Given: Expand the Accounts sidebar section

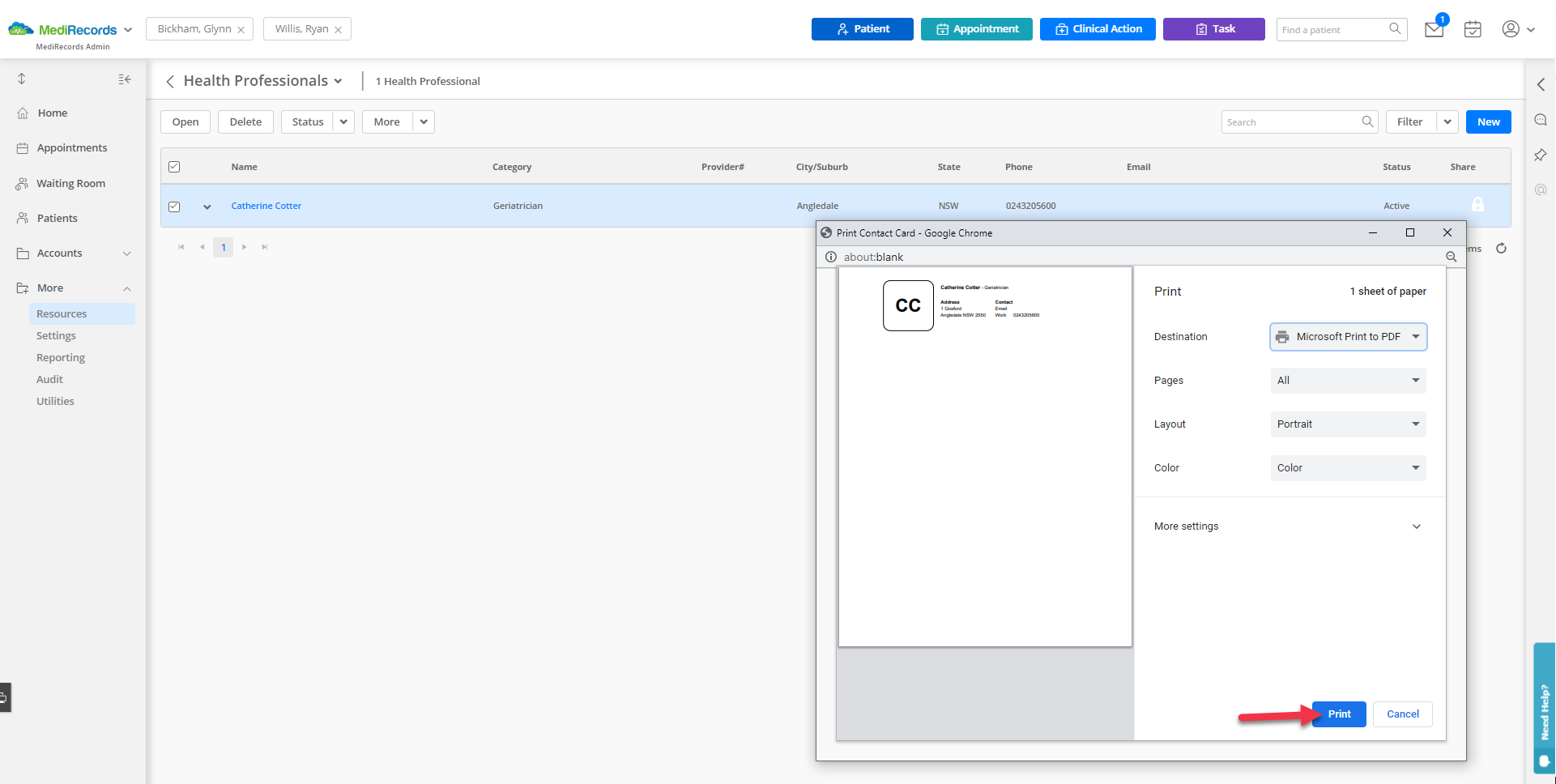Looking at the screenshot, I should [x=127, y=254].
